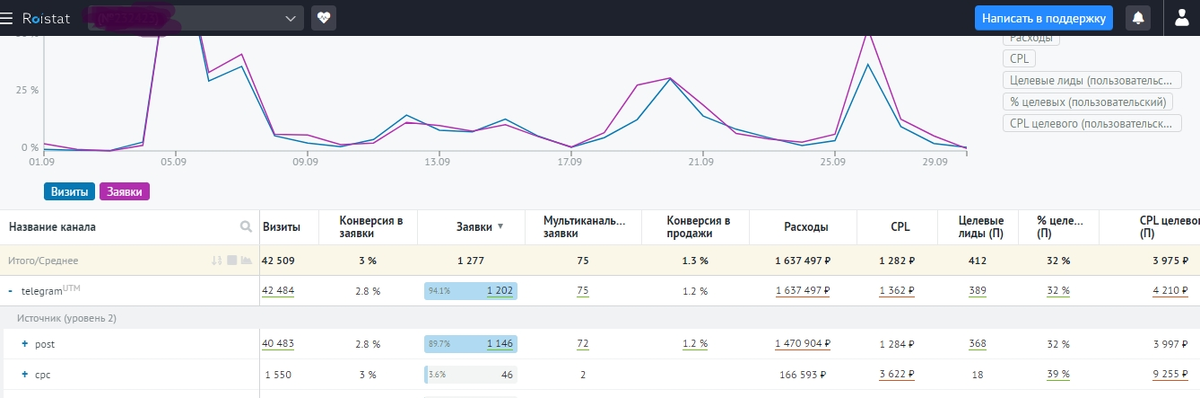
Task: Click chart date label 05.09
Action: (x=173, y=161)
